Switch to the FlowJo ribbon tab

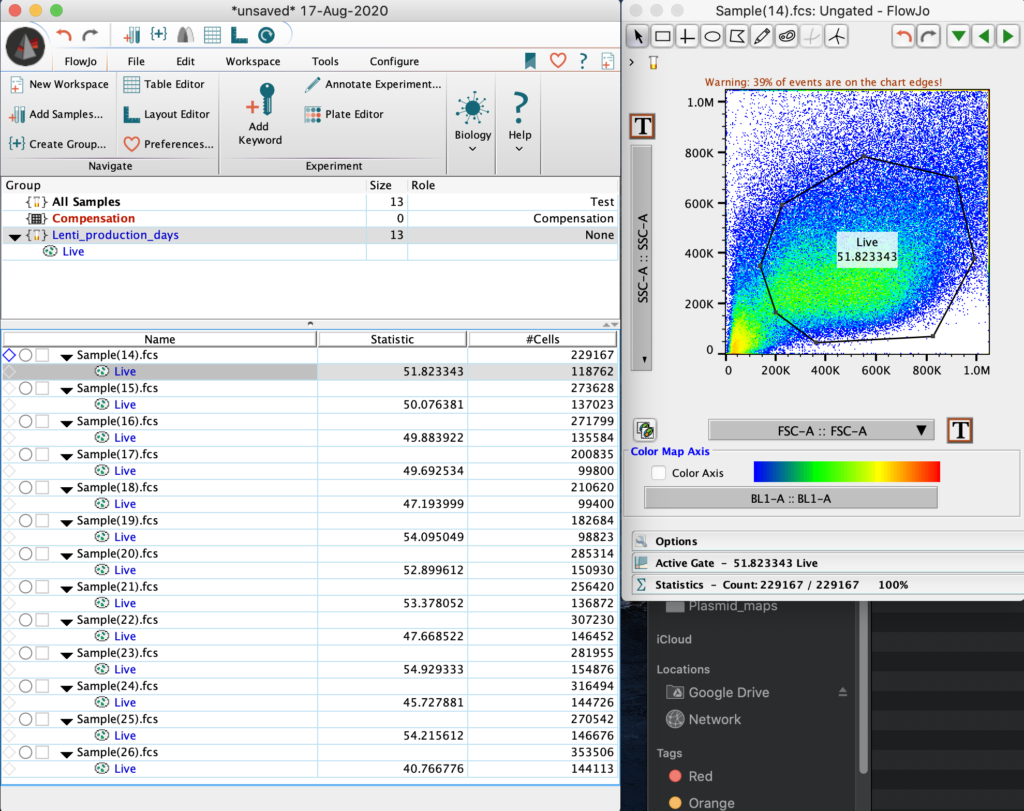[81, 61]
